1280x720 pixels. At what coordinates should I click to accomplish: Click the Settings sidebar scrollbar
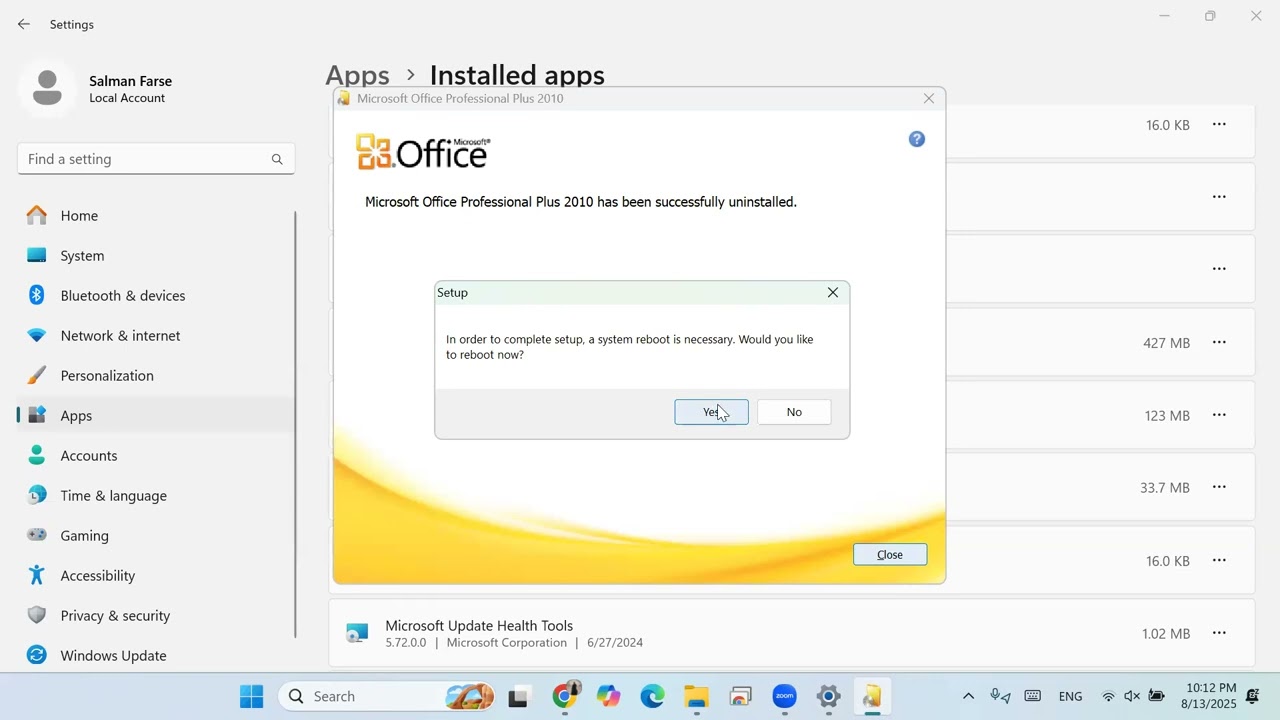click(295, 424)
